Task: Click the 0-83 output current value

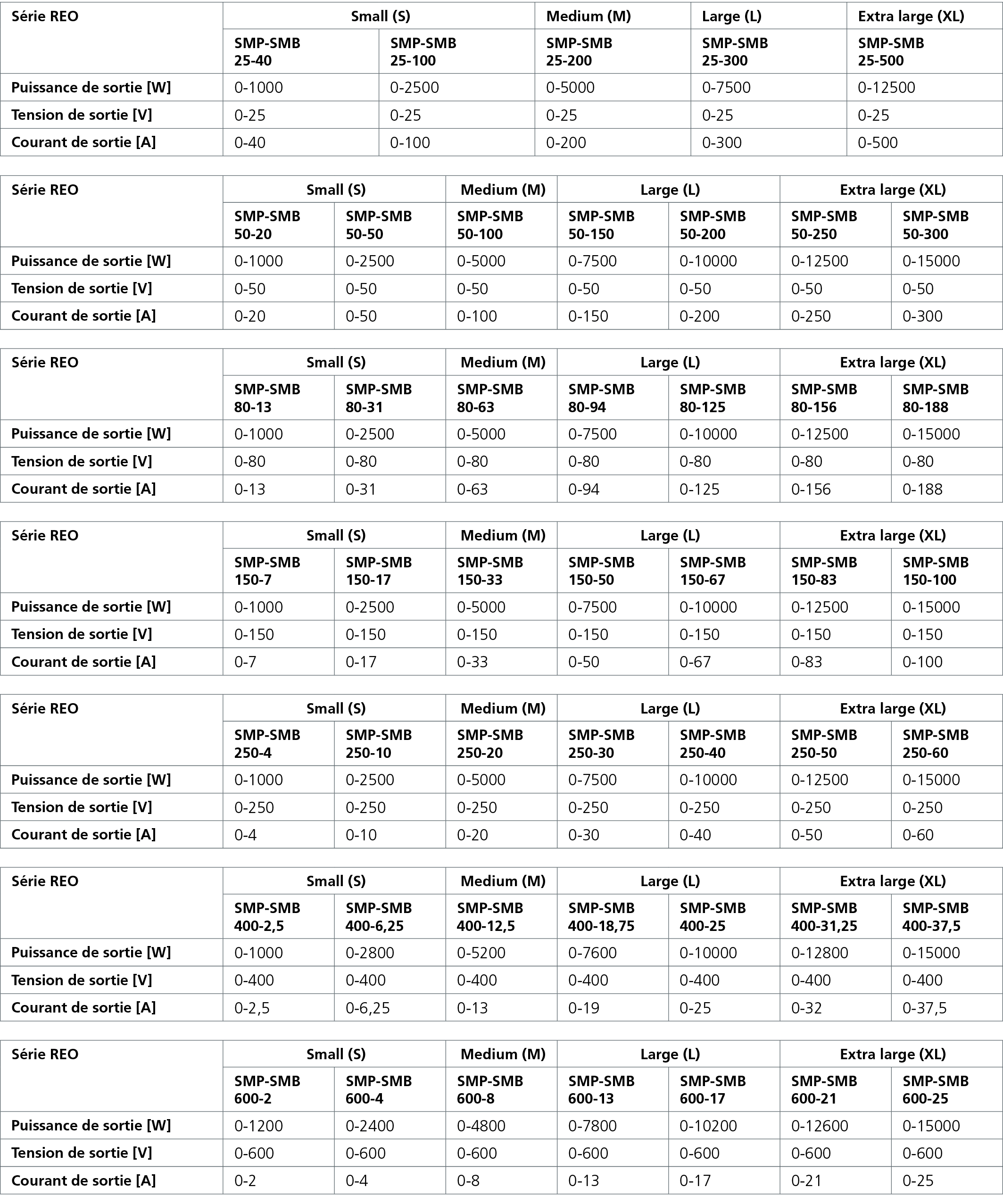Action: point(806,662)
